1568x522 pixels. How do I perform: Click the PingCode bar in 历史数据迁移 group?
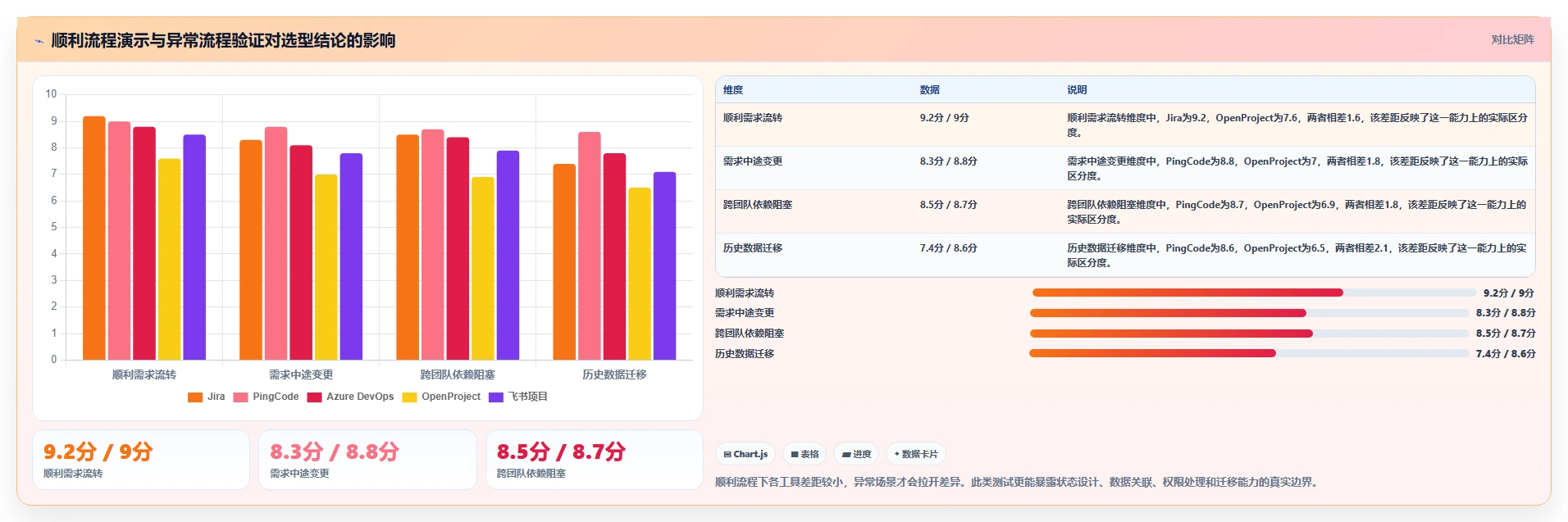[x=590, y=246]
